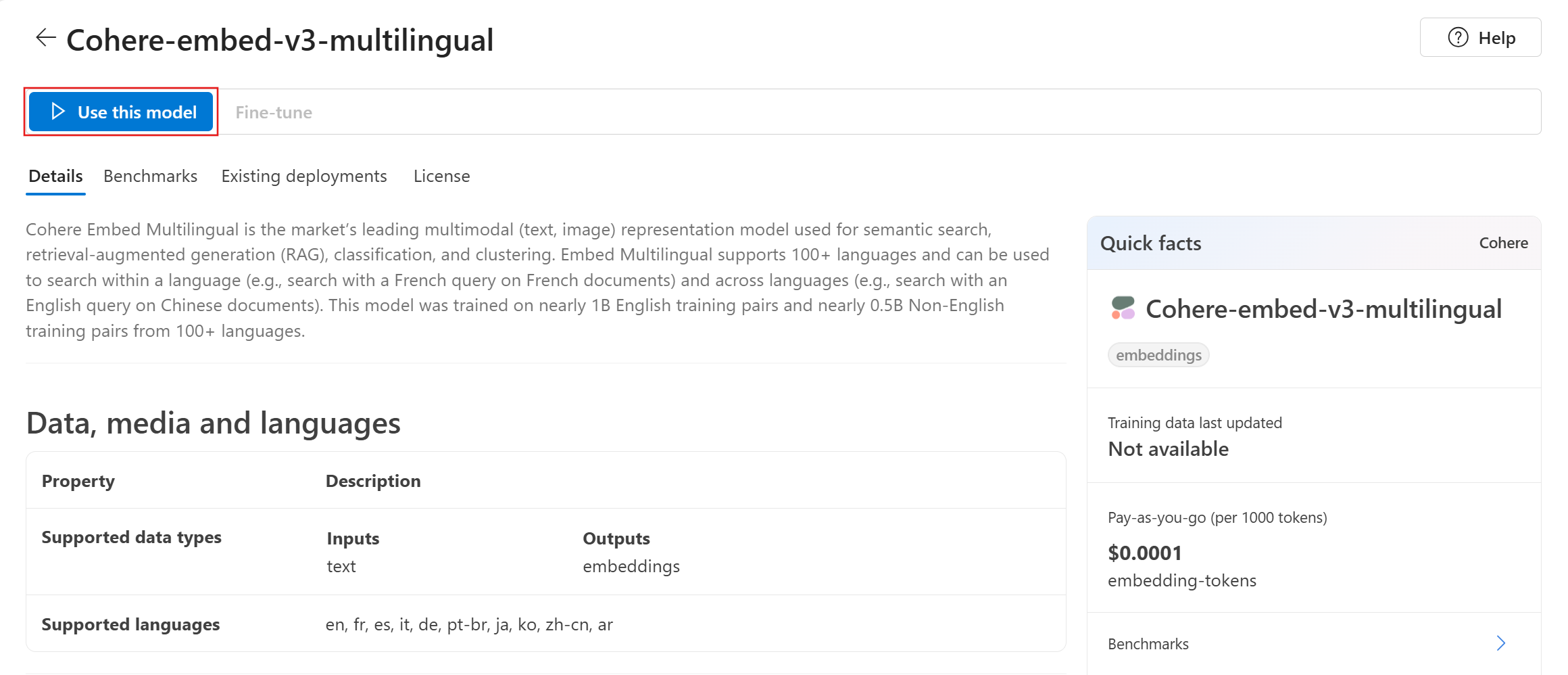Image resolution: width=1568 pixels, height=675 pixels.
Task: Click the embeddings tag chip
Action: click(1158, 355)
